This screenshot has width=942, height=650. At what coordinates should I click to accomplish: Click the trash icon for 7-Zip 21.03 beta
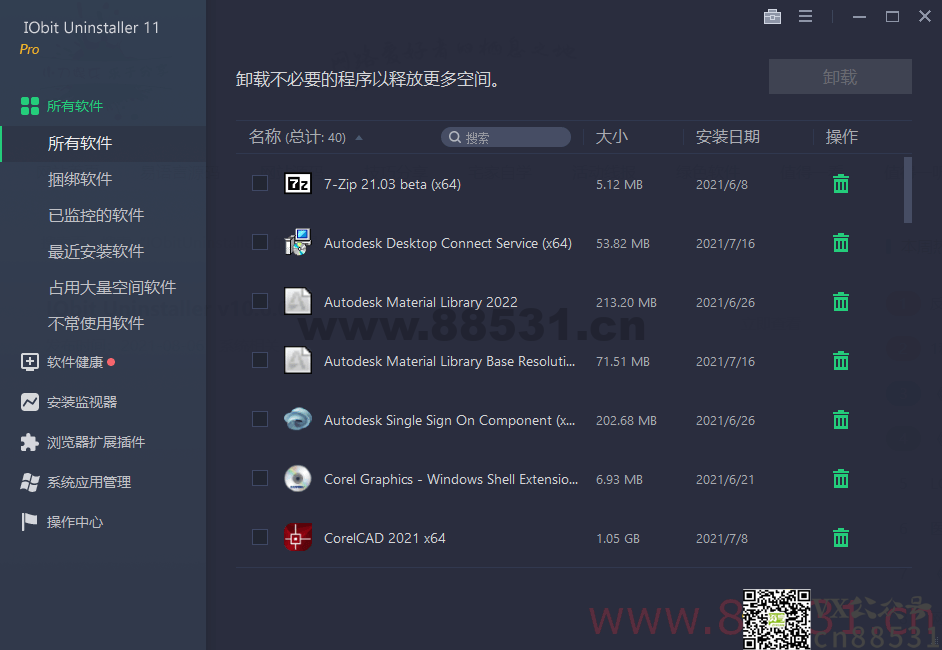click(x=840, y=184)
